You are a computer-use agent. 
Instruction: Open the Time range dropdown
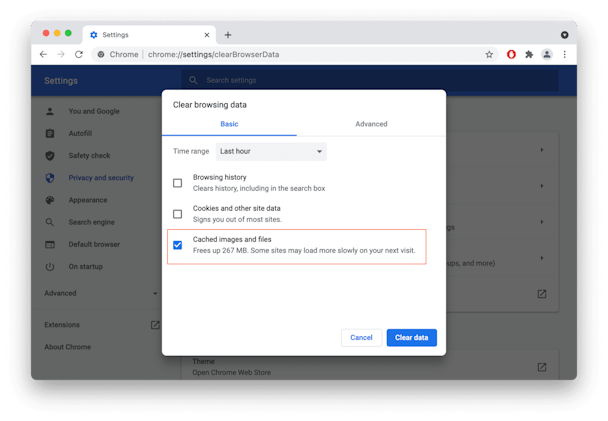click(x=271, y=151)
